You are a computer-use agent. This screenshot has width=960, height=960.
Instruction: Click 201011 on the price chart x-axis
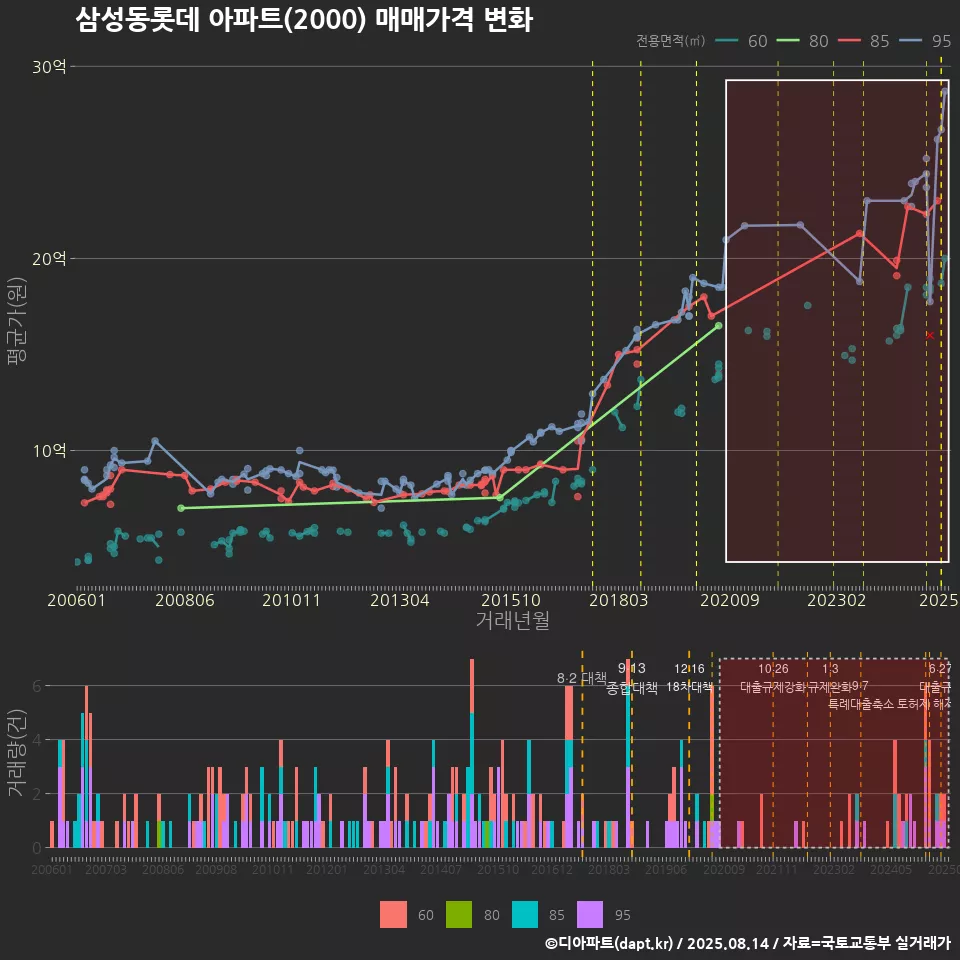coord(291,600)
